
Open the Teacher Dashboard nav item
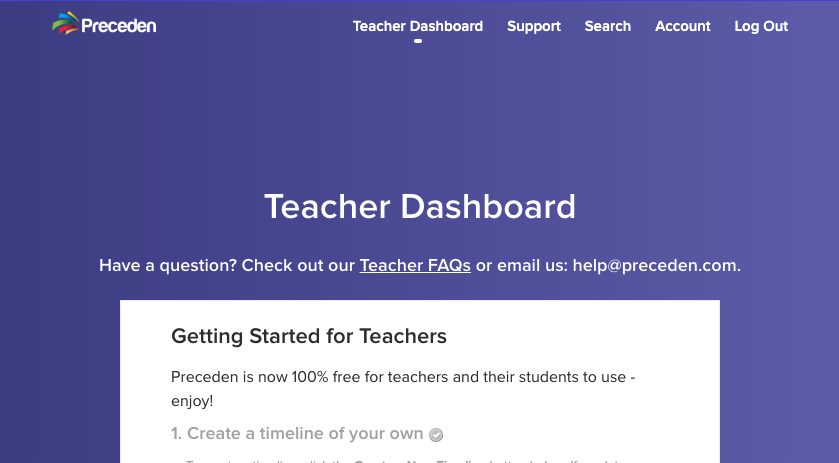[417, 26]
